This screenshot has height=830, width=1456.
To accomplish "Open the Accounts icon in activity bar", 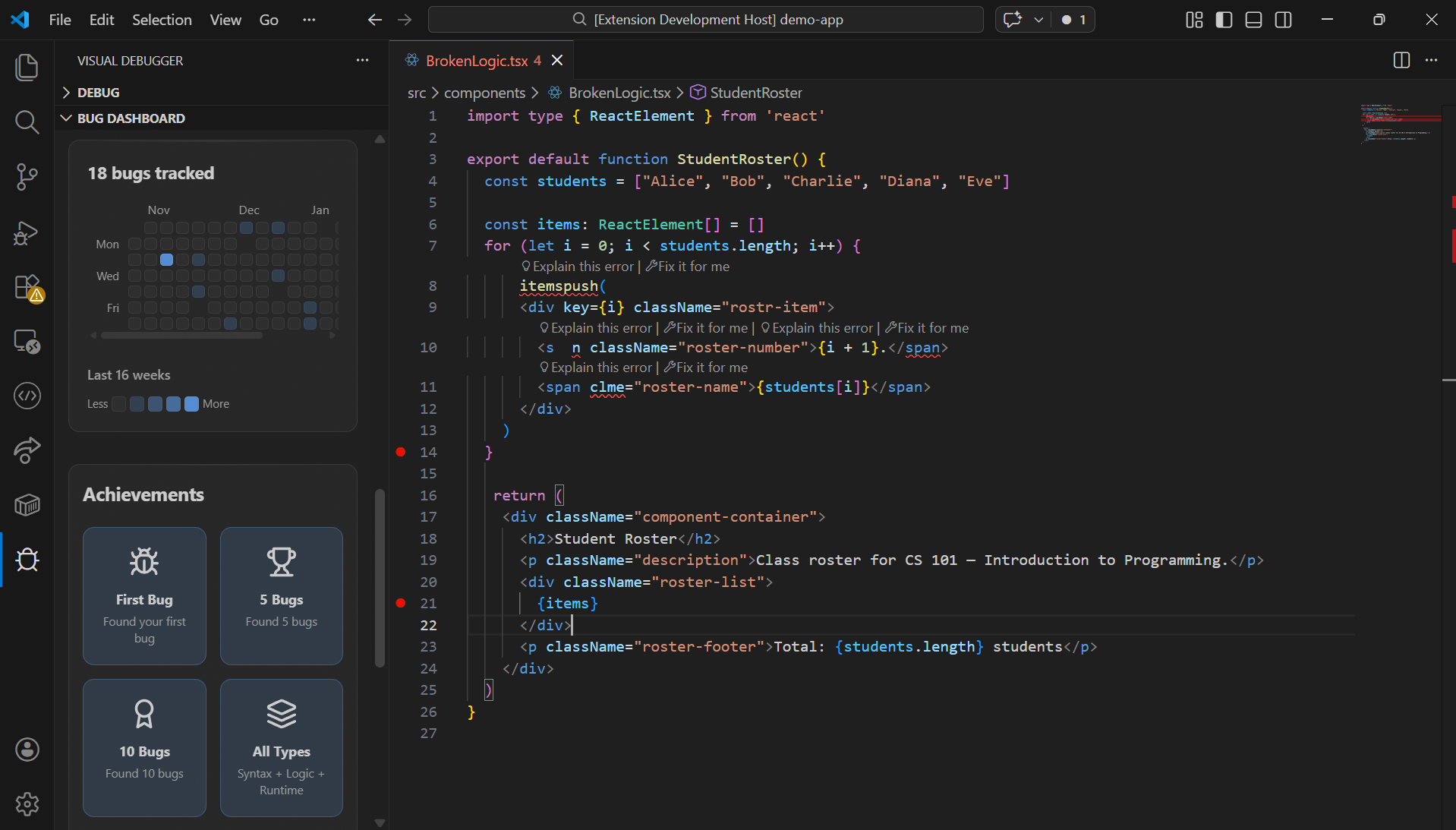I will (x=27, y=750).
